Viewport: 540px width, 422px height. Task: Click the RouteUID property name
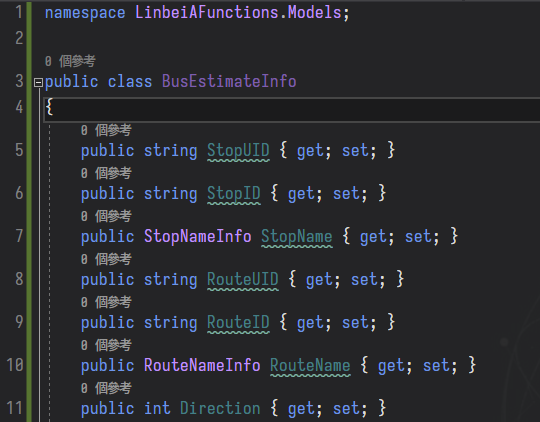[x=243, y=279]
